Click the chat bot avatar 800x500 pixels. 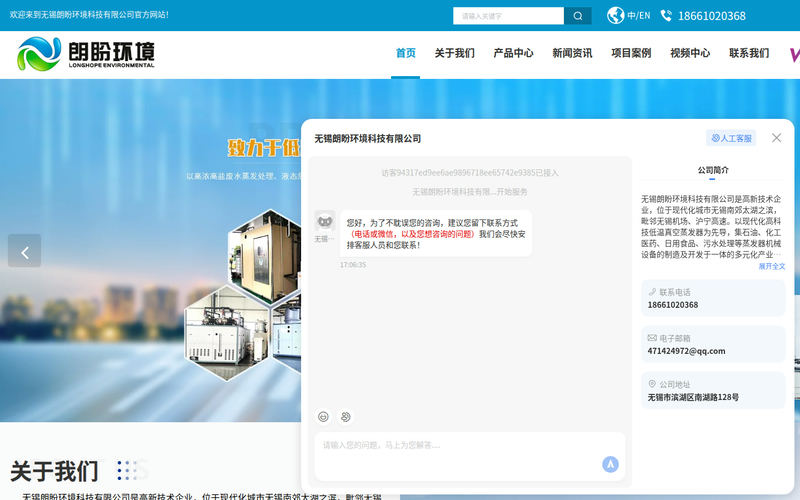tap(324, 221)
